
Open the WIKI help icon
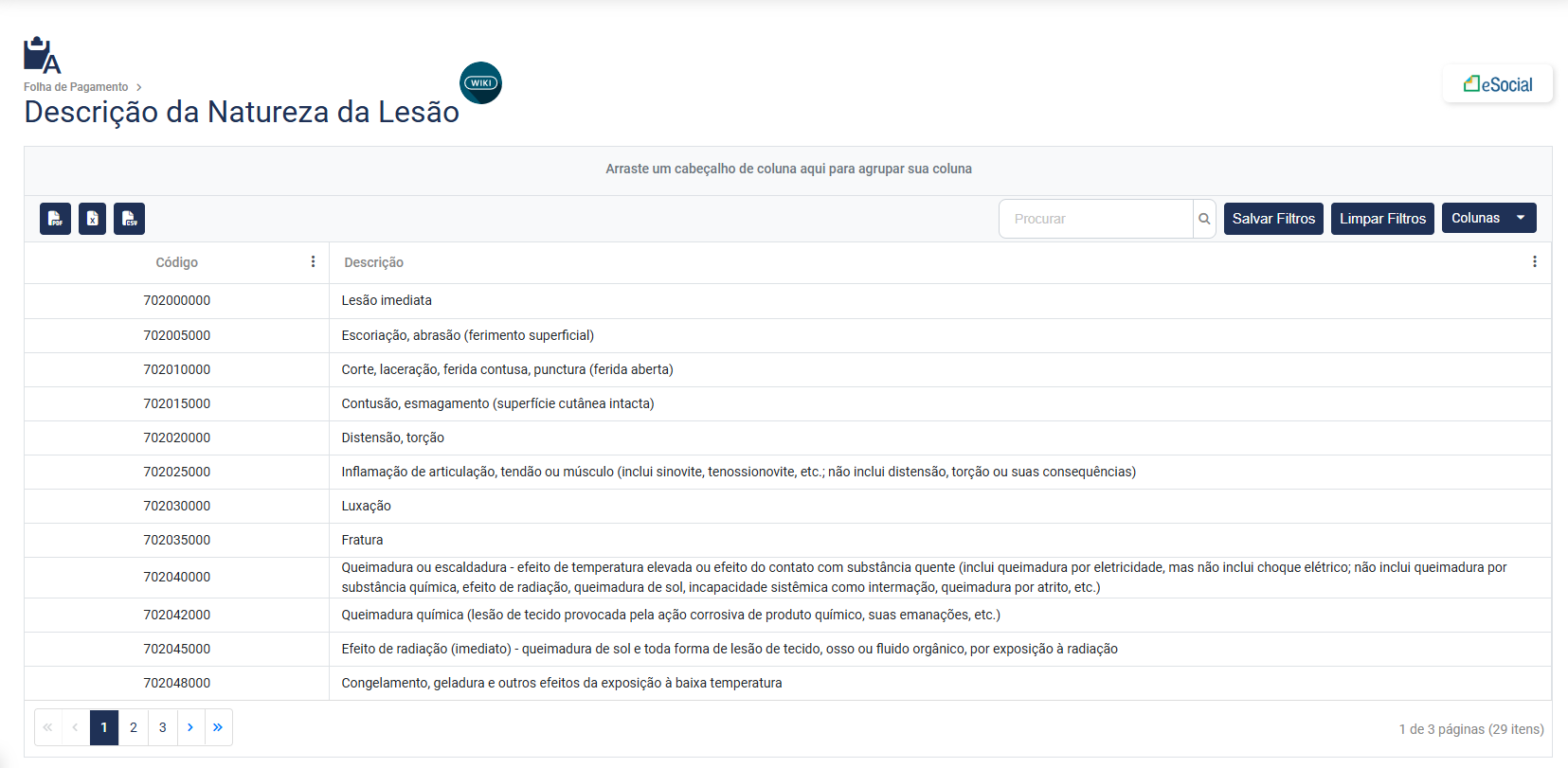480,83
